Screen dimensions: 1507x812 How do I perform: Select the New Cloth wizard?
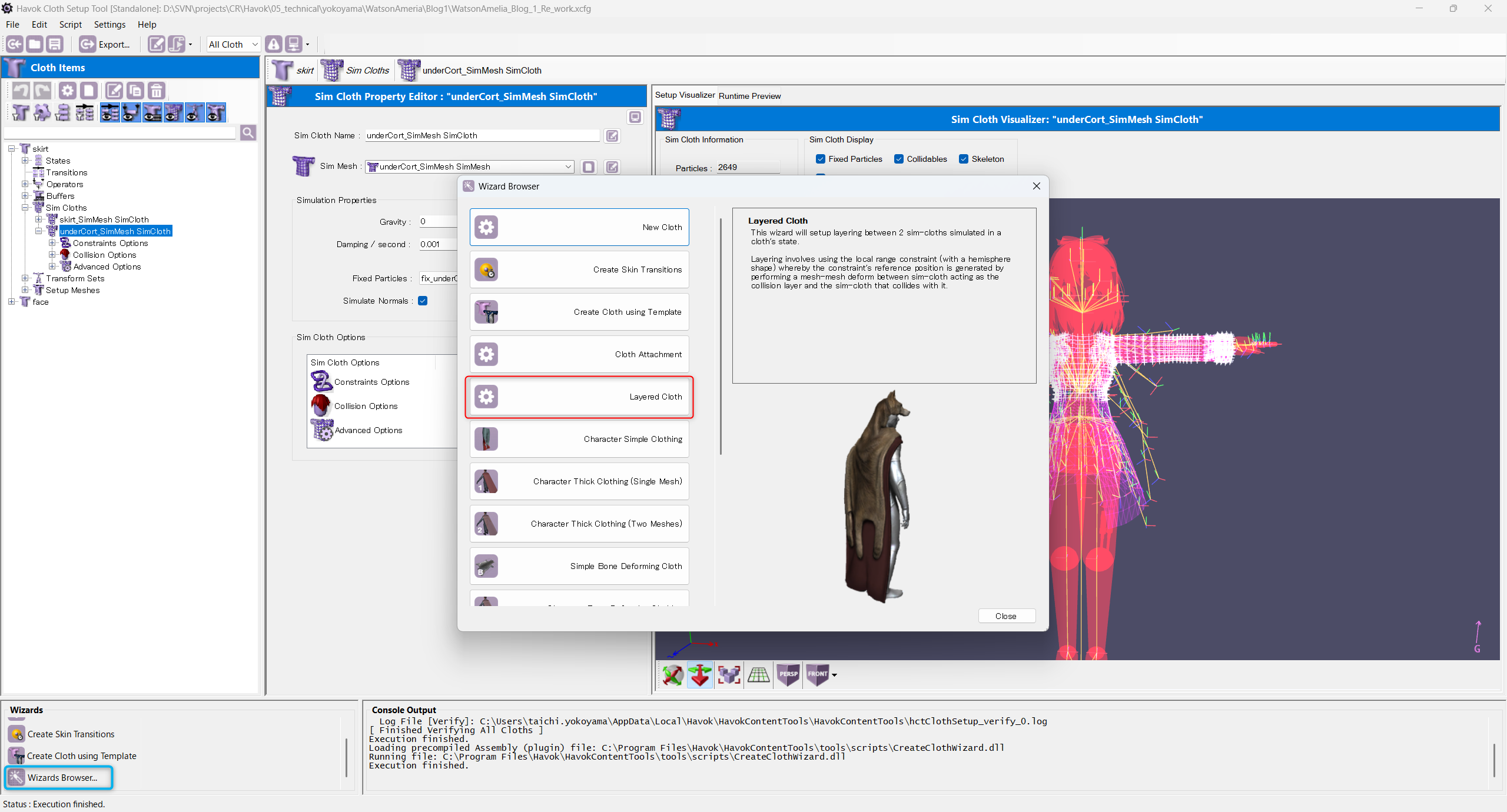pos(579,227)
